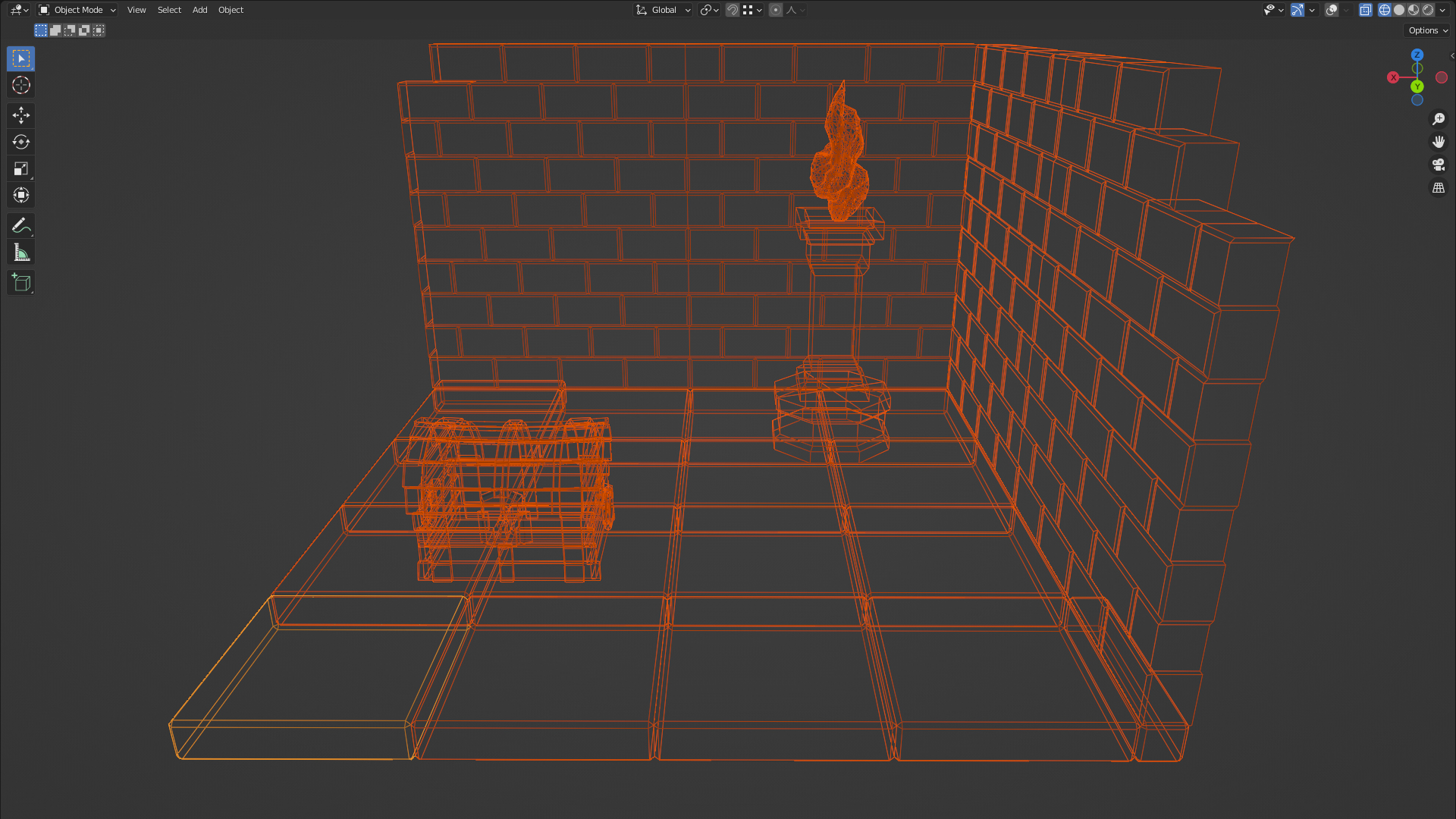Enable proportional editing toggle
Viewport: 1456px width, 819px height.
(x=776, y=10)
